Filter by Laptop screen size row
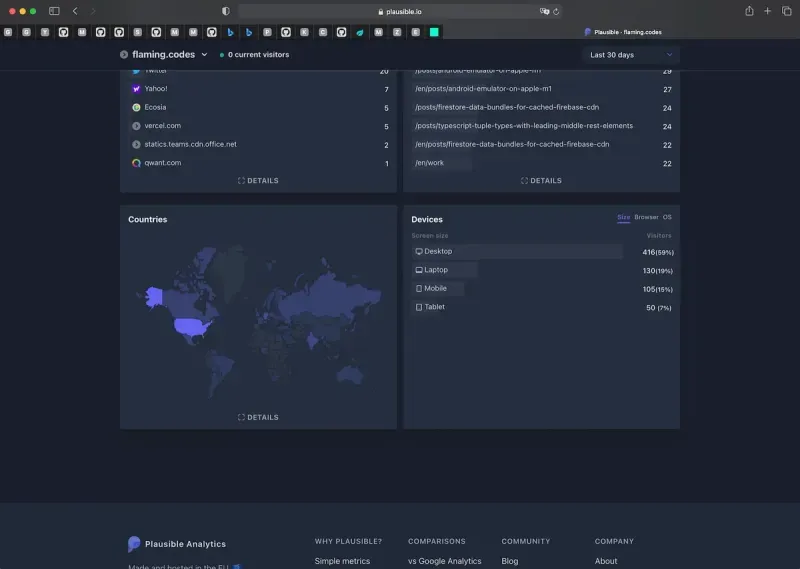The height and width of the screenshot is (569, 800). pos(542,270)
